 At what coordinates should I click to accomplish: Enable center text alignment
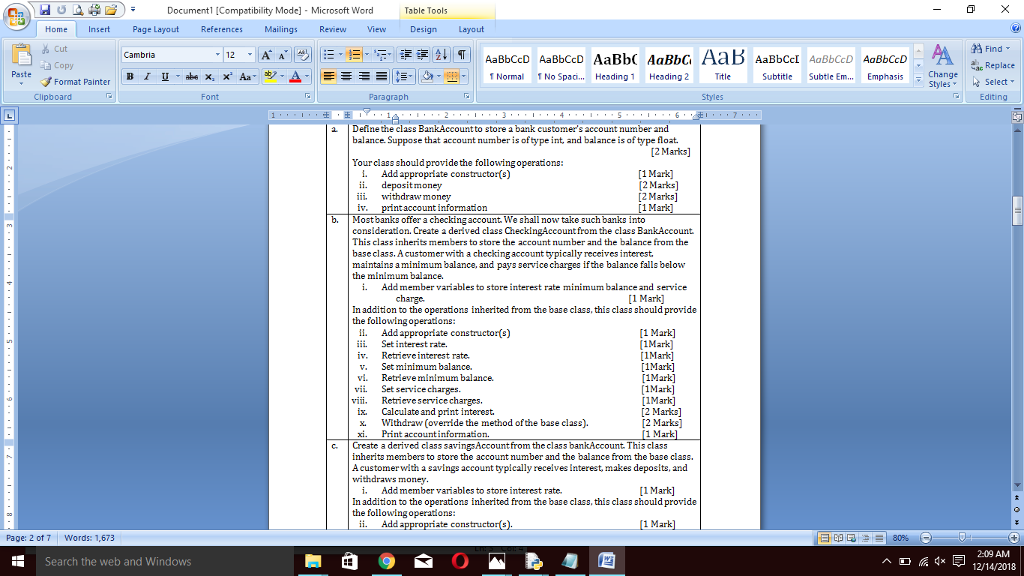[x=346, y=76]
